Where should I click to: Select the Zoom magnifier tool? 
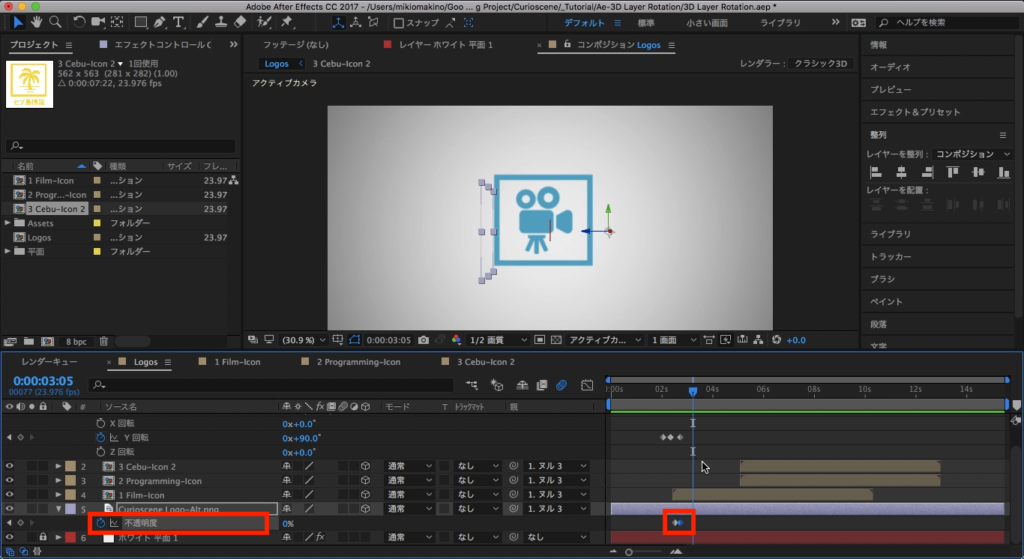[54, 22]
